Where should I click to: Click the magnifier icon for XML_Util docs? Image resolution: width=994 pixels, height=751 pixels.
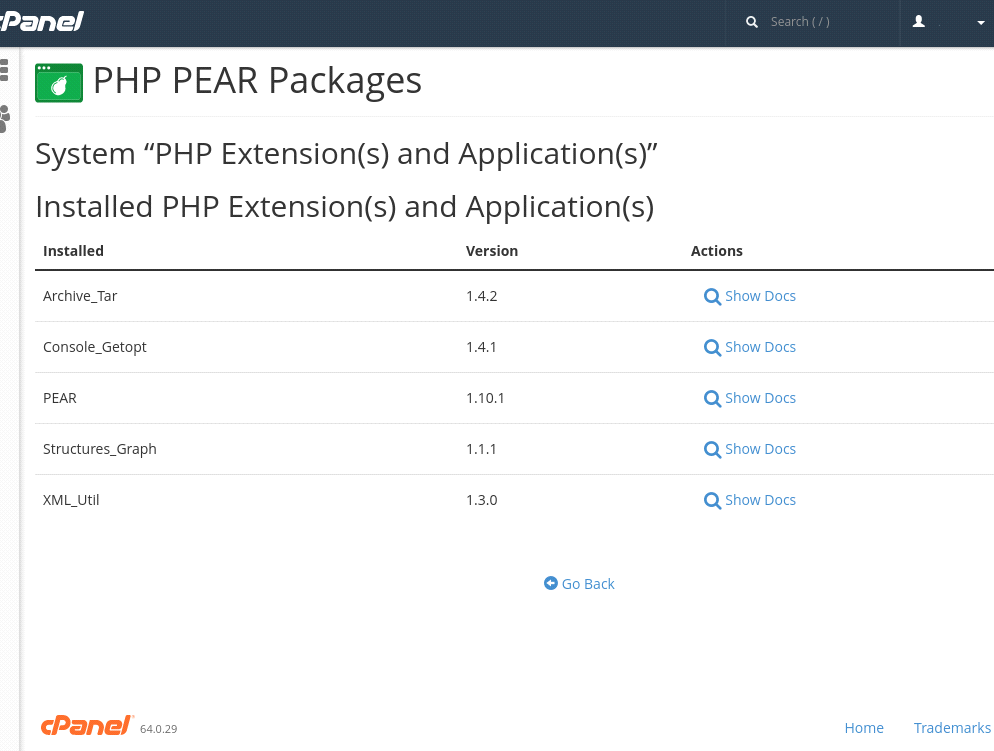[712, 501]
